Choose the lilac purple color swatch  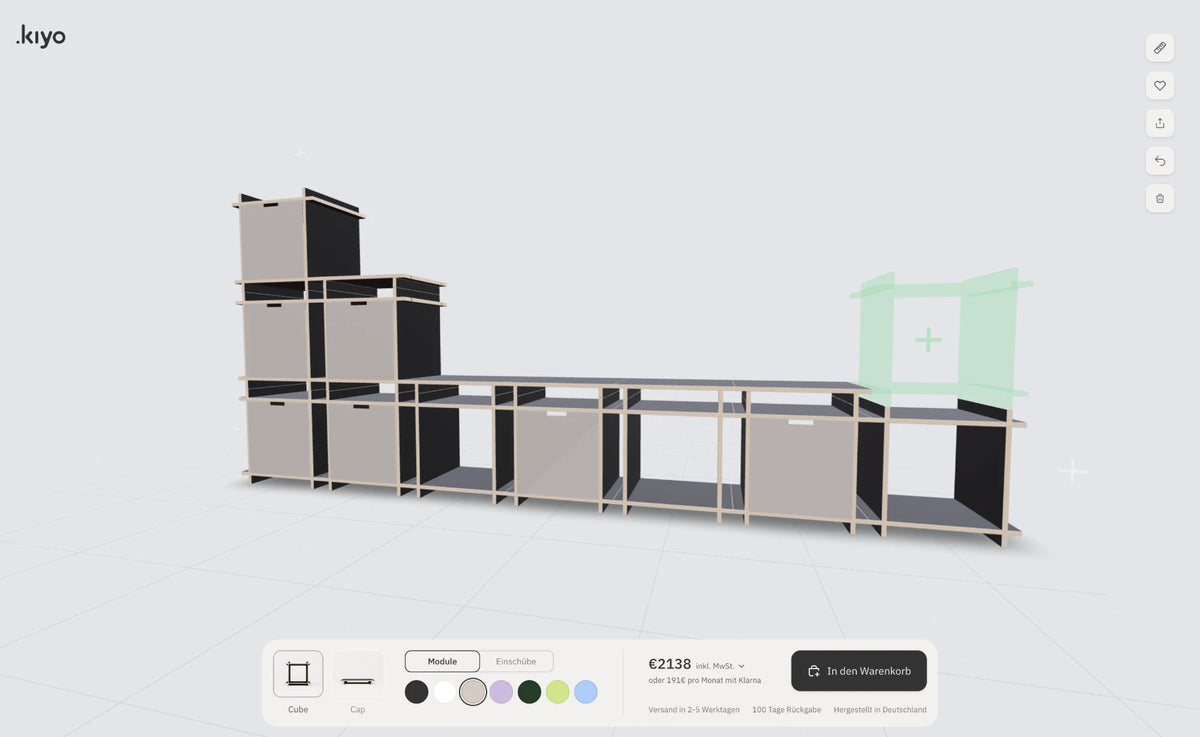(501, 692)
